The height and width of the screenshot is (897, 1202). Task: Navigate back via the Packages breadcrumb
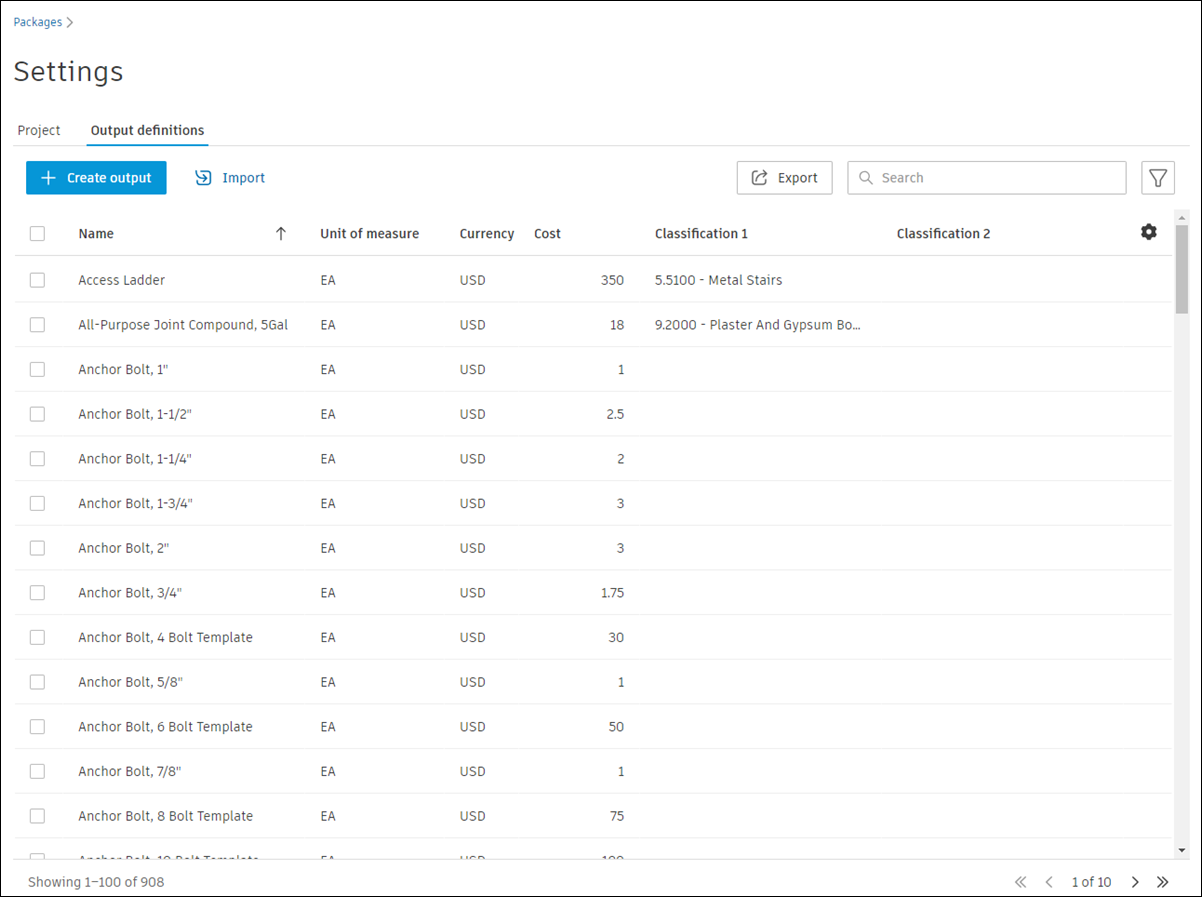coord(38,22)
